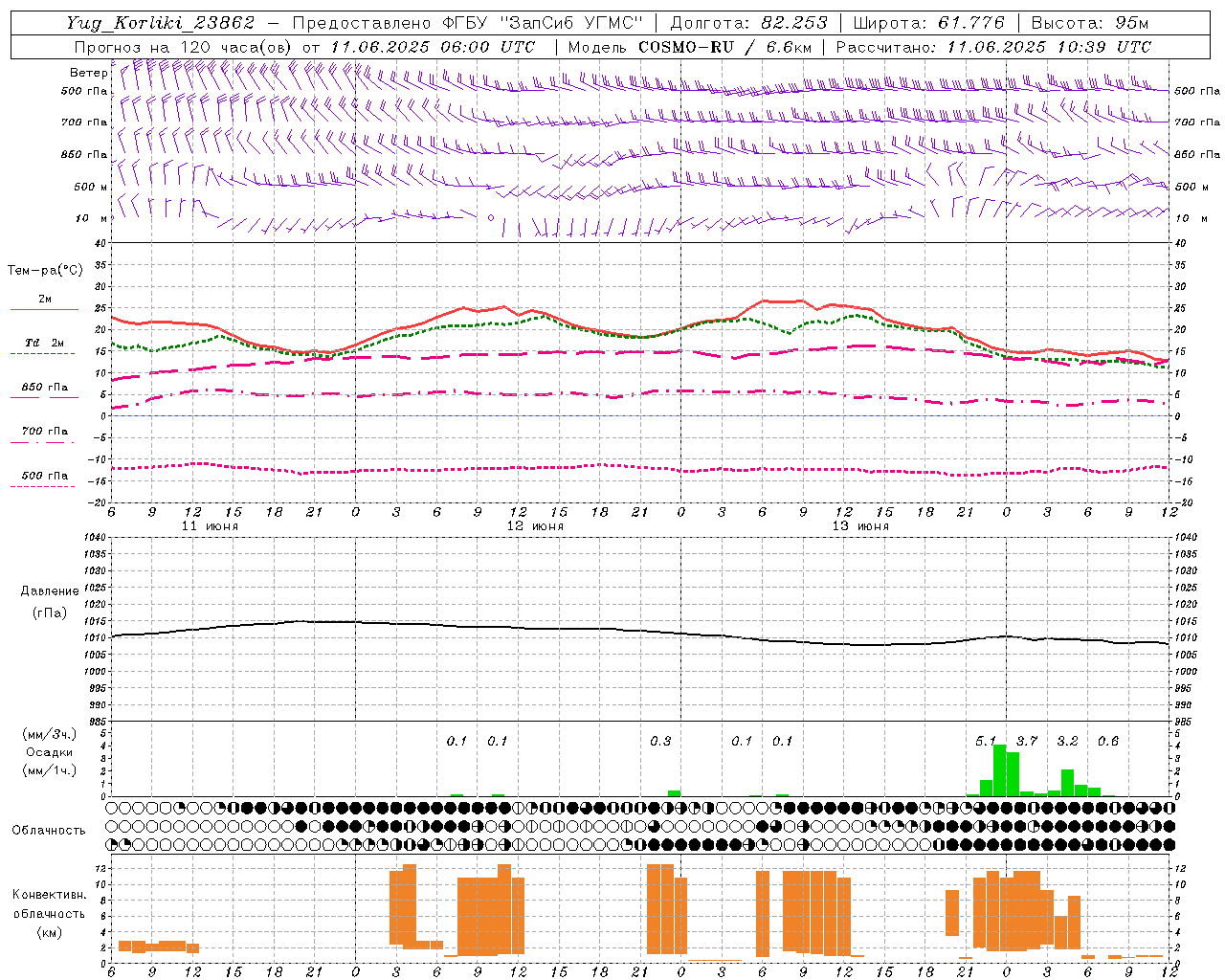The height and width of the screenshot is (980, 1225).
Task: Click the "12 июня" date label
Action: click(x=535, y=526)
